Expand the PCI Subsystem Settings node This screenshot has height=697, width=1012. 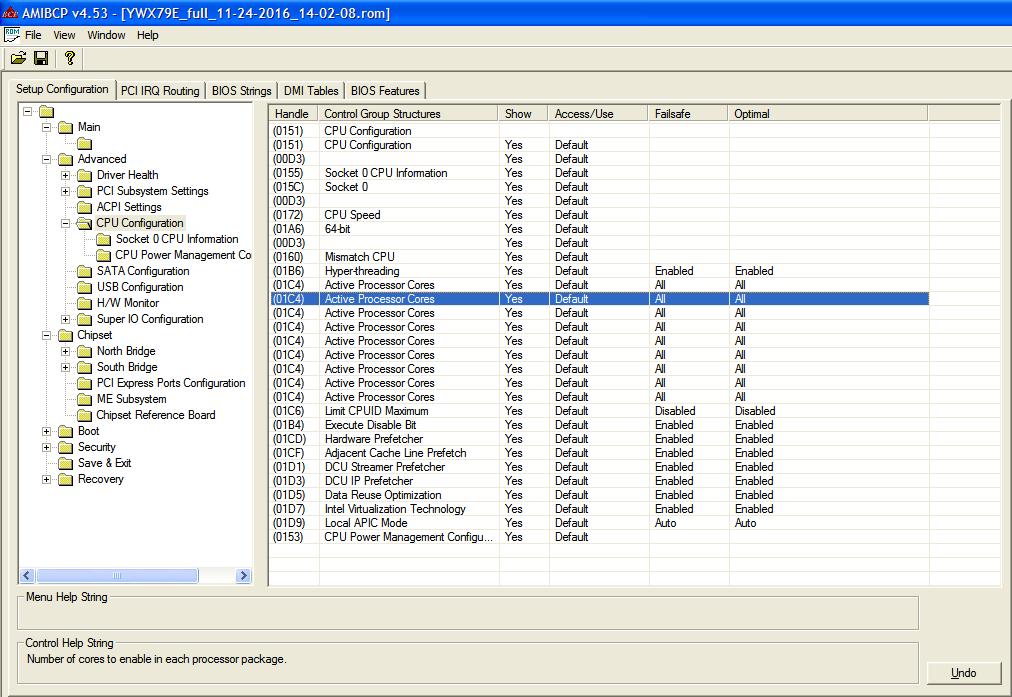click(65, 191)
